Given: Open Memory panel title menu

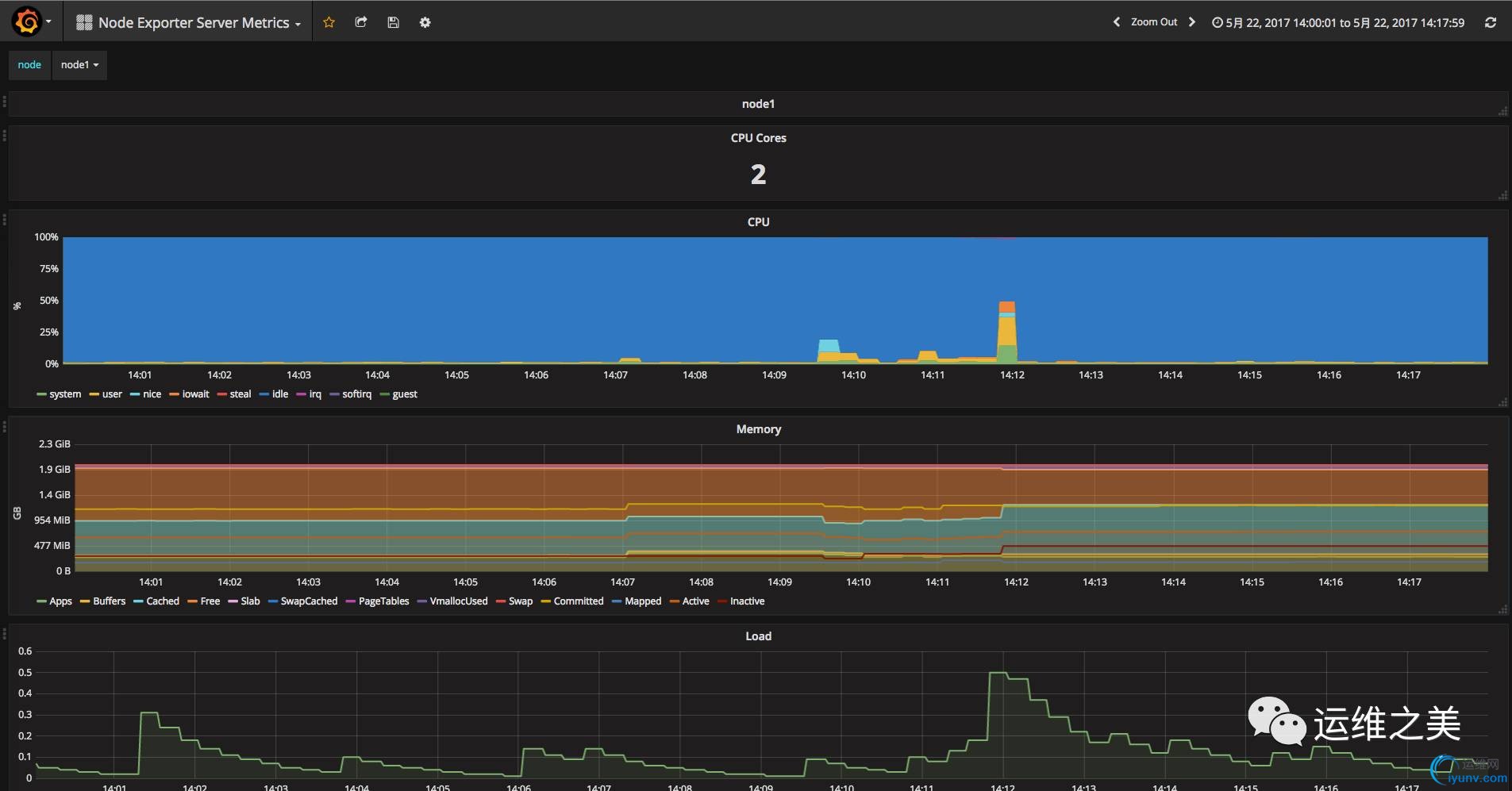Looking at the screenshot, I should pyautogui.click(x=758, y=429).
